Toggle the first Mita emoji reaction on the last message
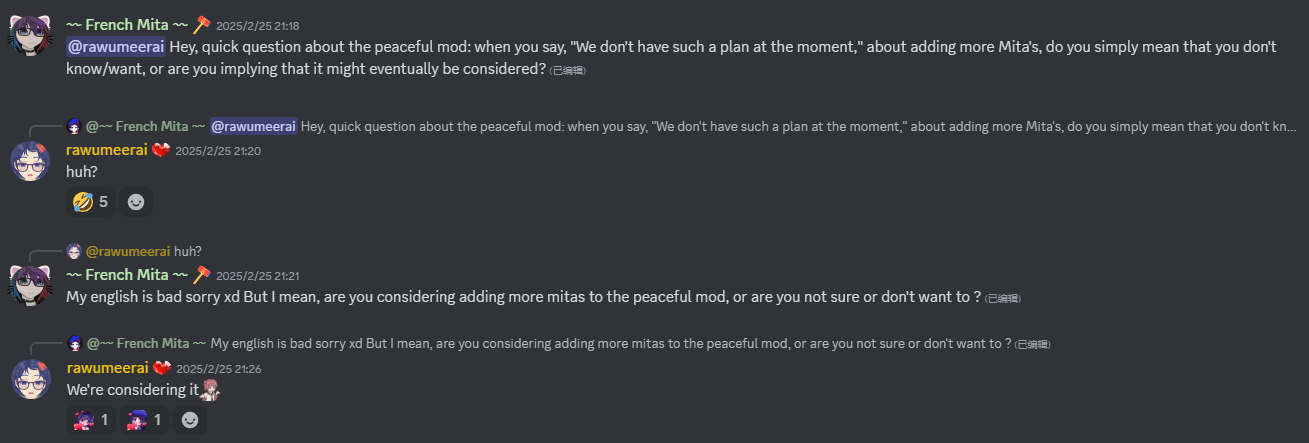The height and width of the screenshot is (443, 1309). [91, 420]
